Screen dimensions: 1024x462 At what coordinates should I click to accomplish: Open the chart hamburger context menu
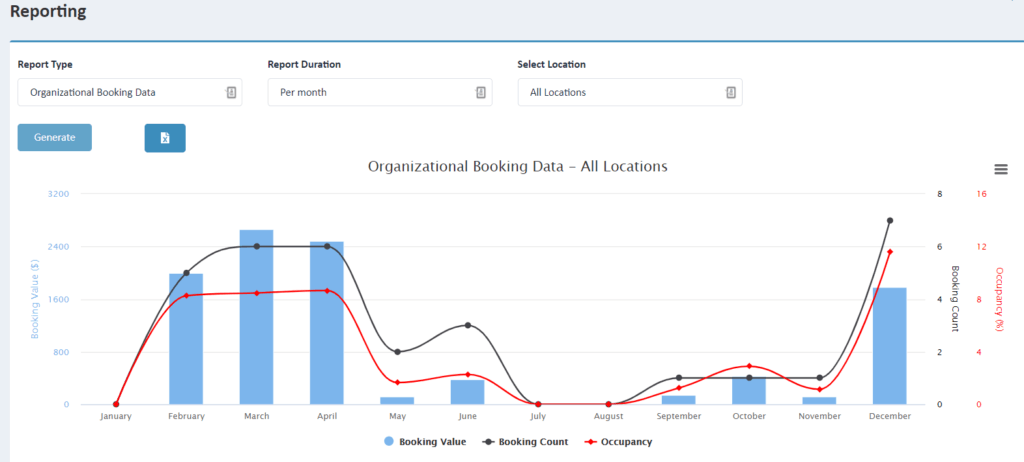click(1000, 169)
